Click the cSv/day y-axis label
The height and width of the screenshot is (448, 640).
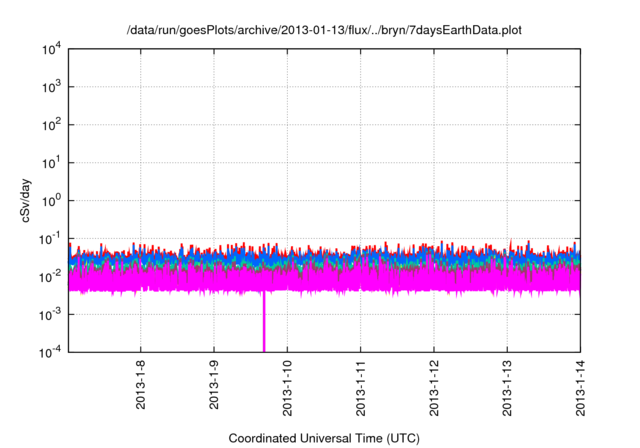click(25, 200)
